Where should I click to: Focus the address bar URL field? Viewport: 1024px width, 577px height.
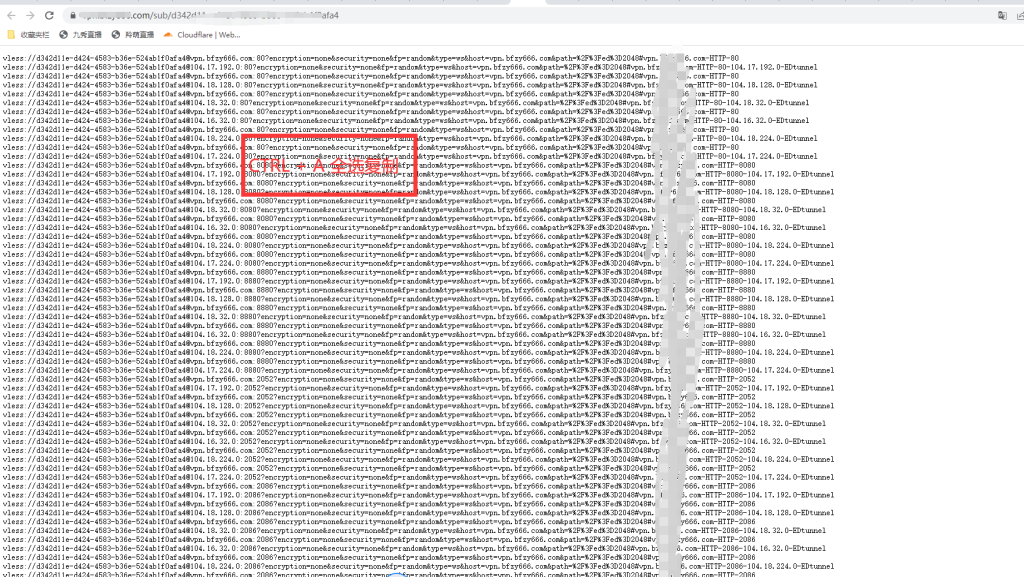click(x=300, y=16)
